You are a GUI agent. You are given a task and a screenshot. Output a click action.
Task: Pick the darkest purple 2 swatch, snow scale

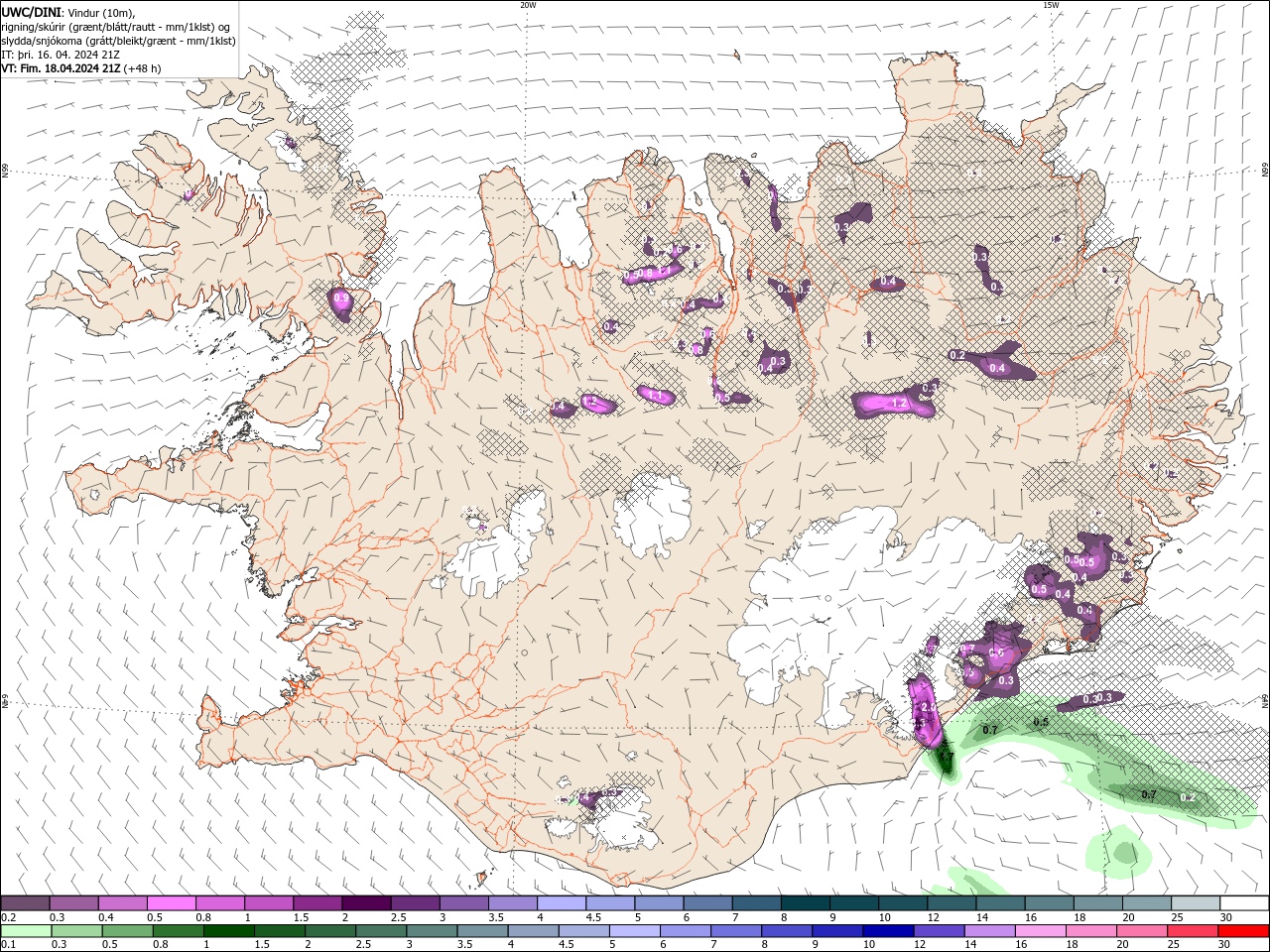[365, 902]
